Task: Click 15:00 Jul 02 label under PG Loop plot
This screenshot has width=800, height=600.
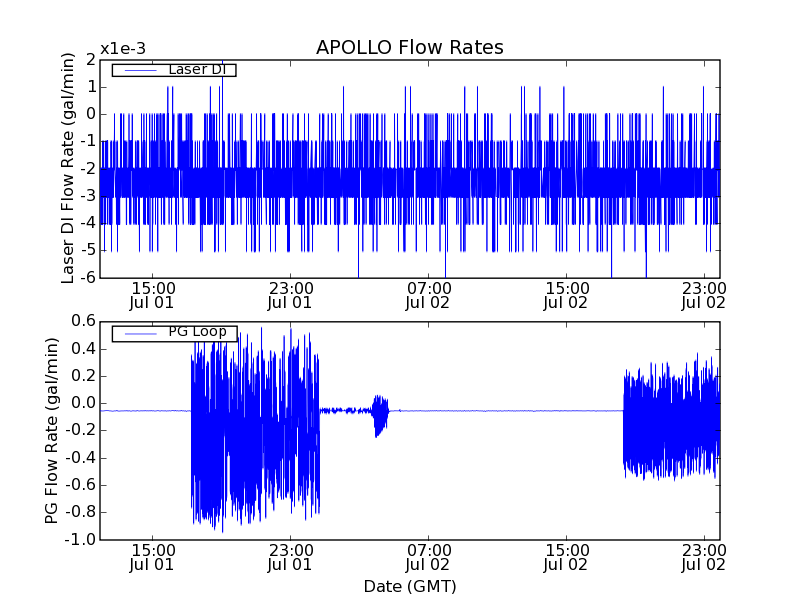Action: (x=566, y=558)
